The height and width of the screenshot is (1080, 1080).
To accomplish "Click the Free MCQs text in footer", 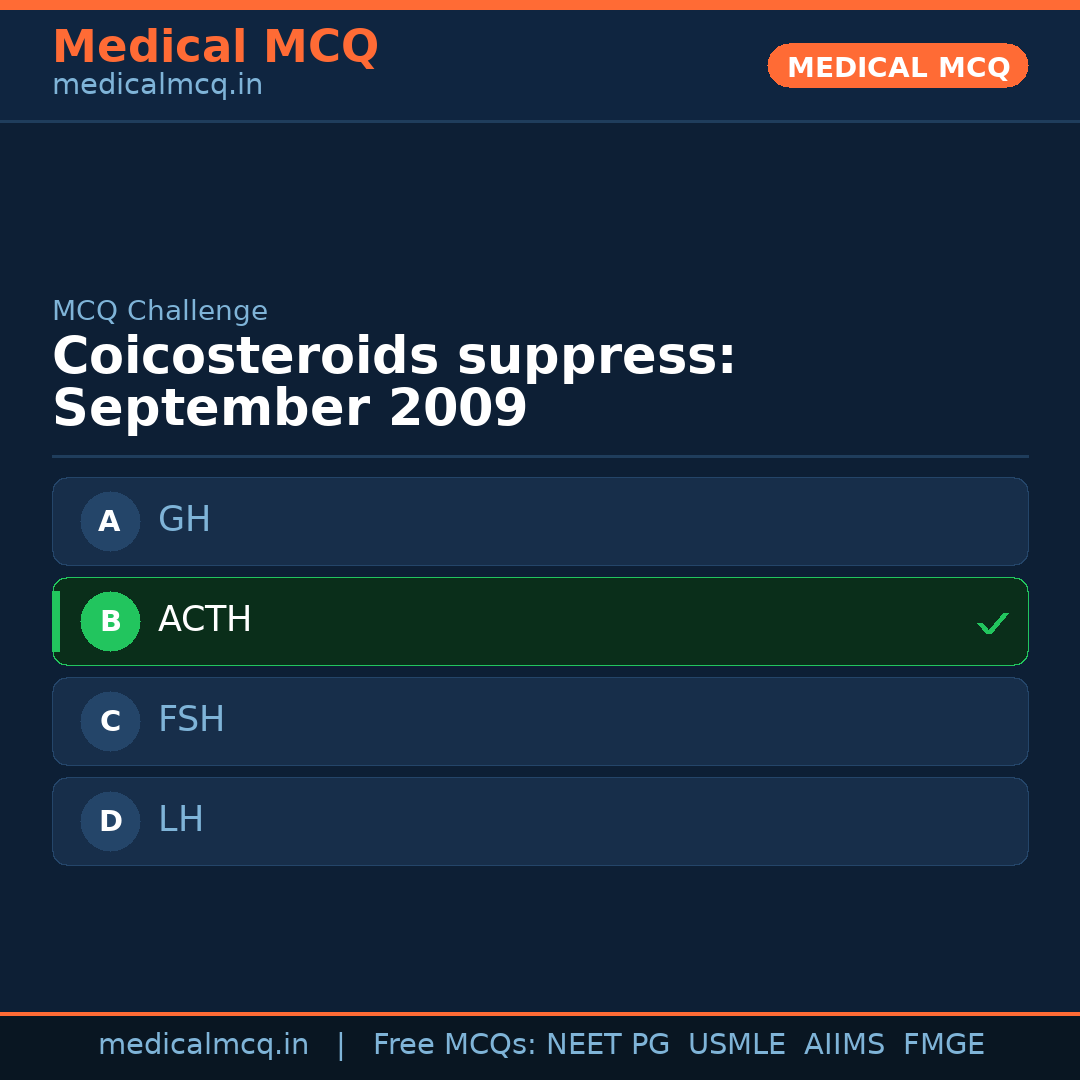I will 454,1045.
